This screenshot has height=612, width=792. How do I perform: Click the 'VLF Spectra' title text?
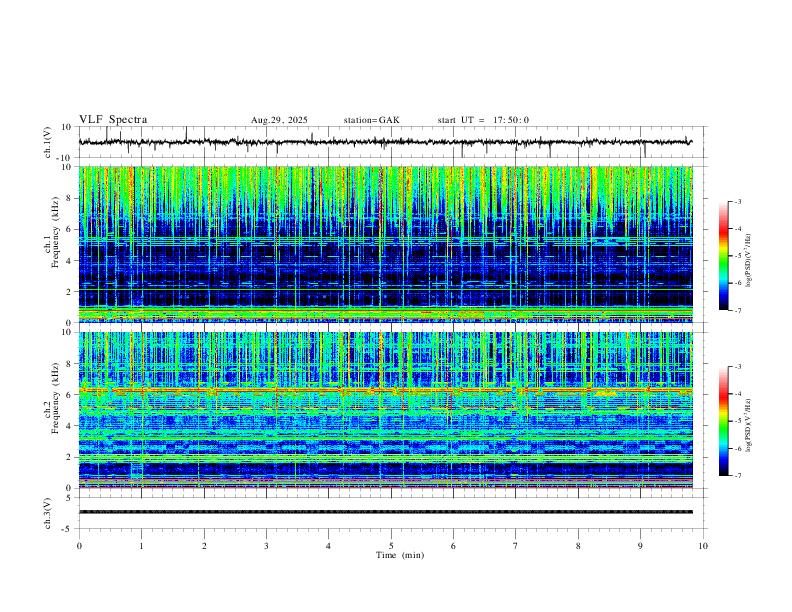pyautogui.click(x=113, y=120)
